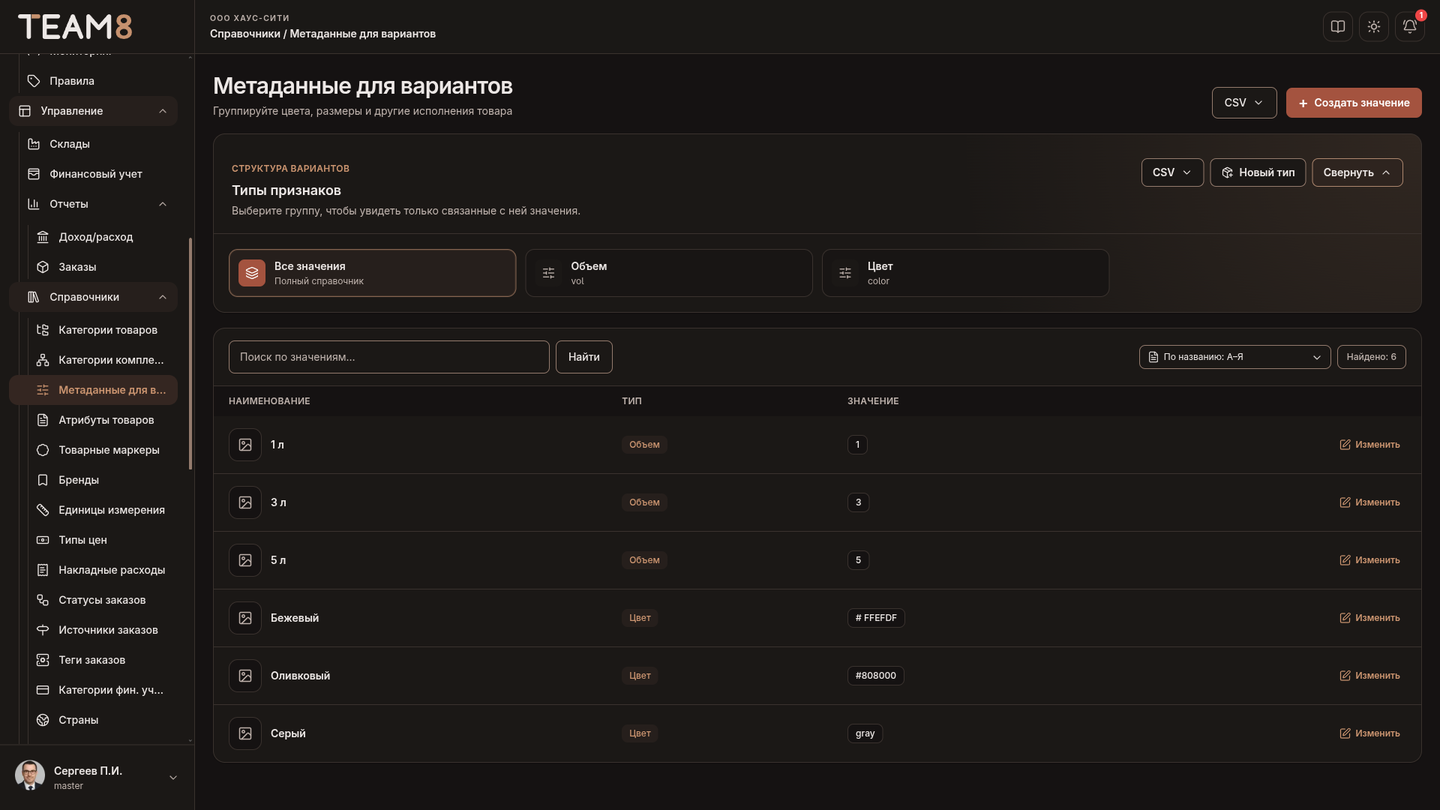Click the Создать значение button

pyautogui.click(x=1354, y=103)
